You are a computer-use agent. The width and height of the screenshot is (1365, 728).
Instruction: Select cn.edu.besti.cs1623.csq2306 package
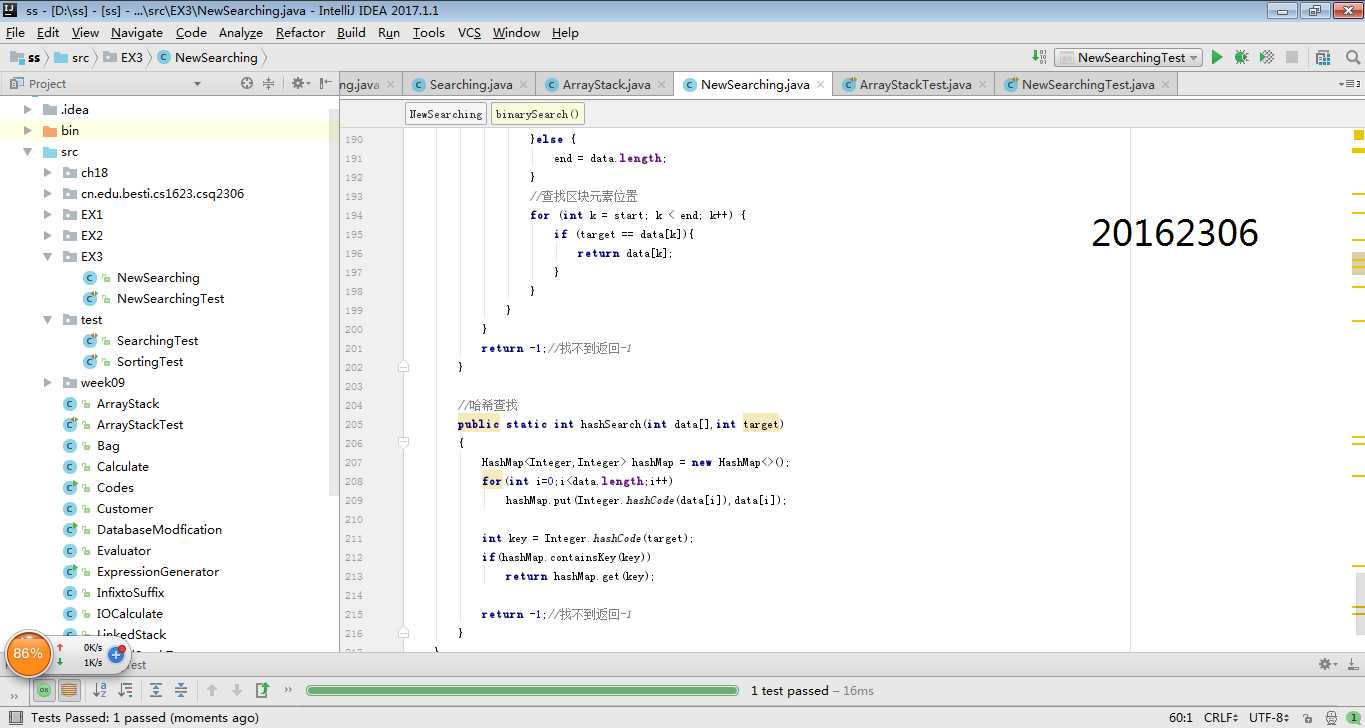(162, 194)
